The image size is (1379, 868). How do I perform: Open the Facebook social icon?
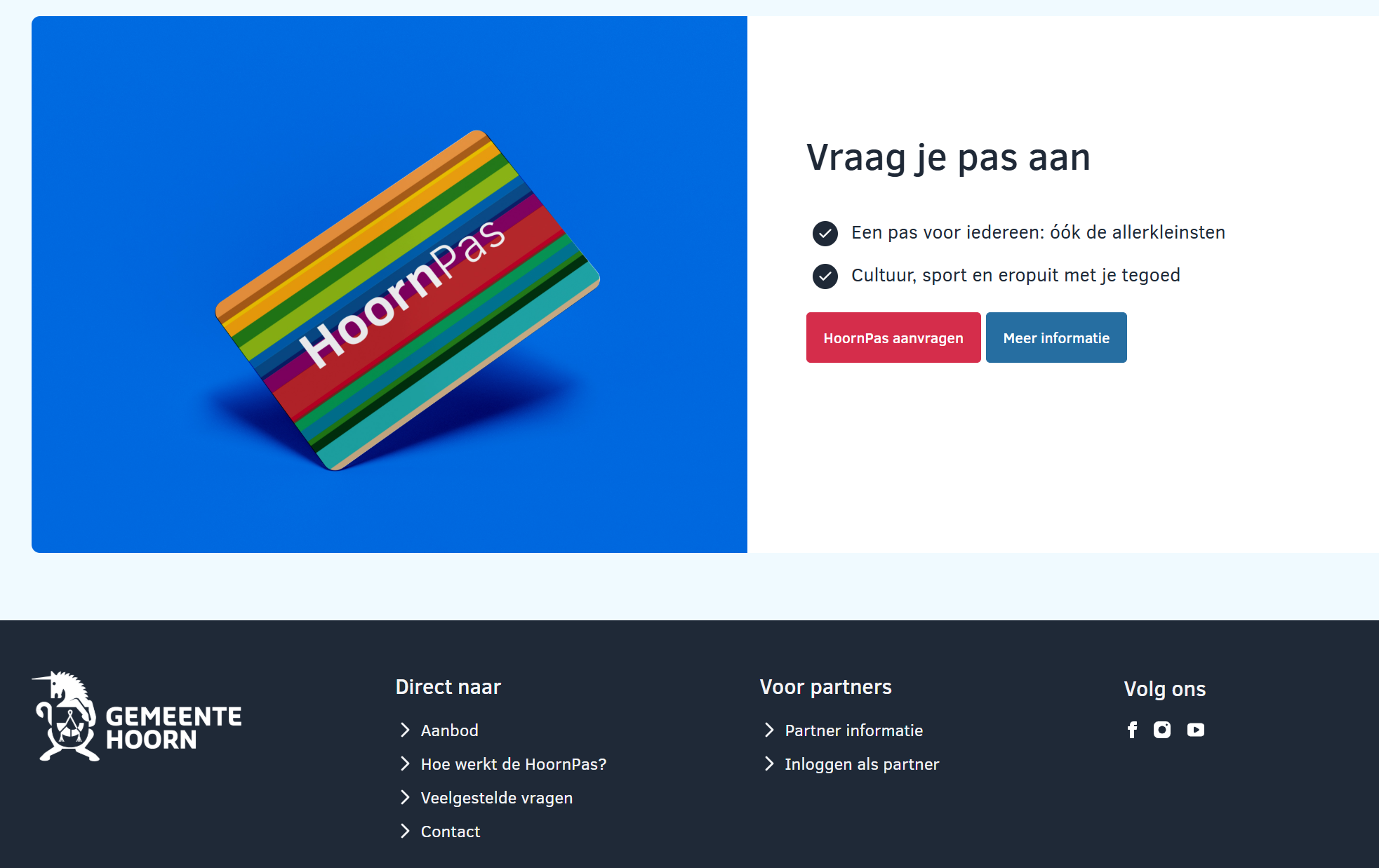pyautogui.click(x=1132, y=730)
